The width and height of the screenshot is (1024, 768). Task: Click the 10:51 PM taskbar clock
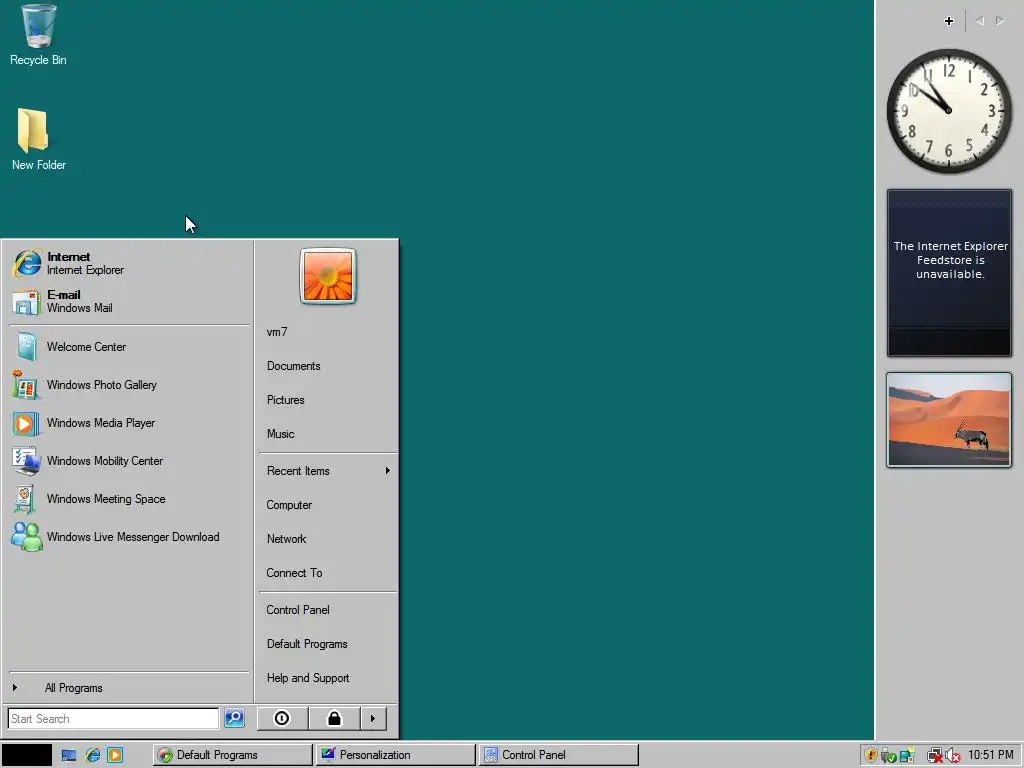[990, 755]
